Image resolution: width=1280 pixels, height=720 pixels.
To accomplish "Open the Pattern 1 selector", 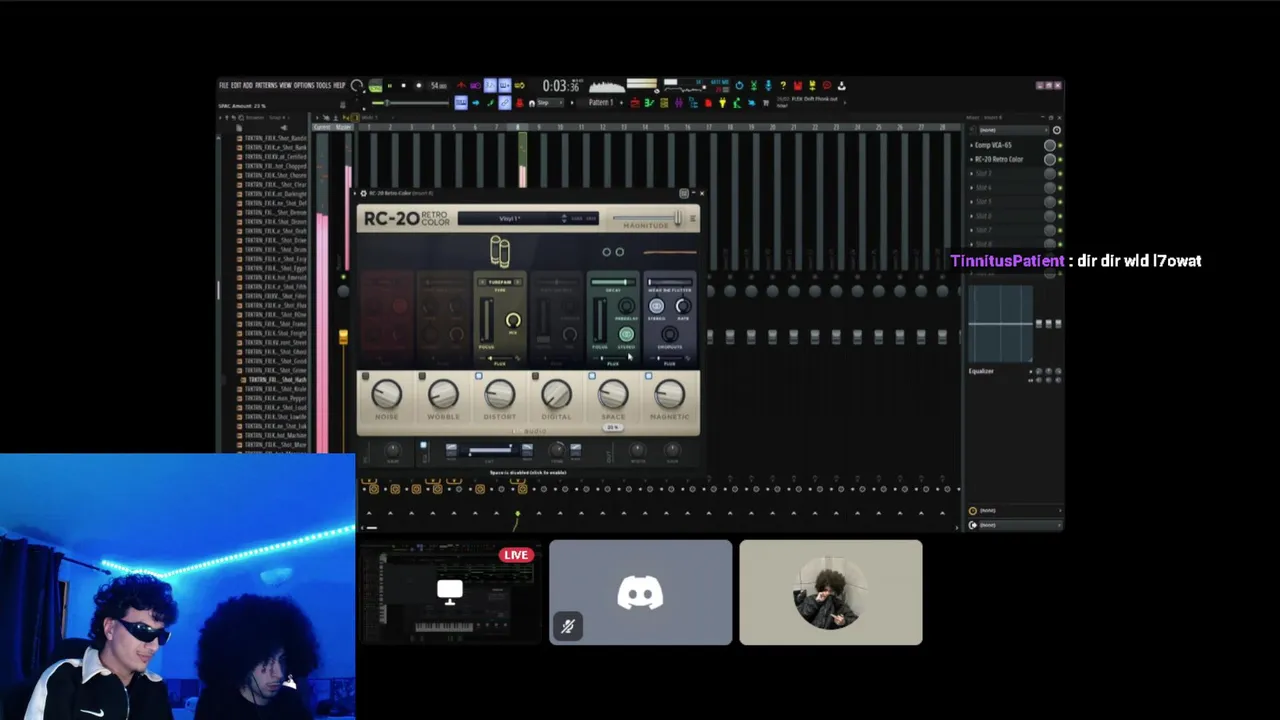I will [x=601, y=102].
